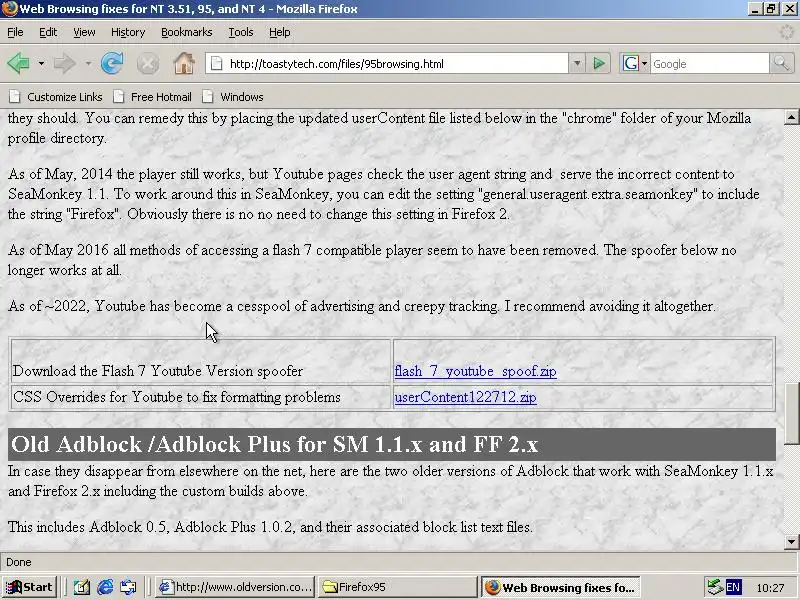This screenshot has width=800, height=600.
Task: Download userContent122712.zip
Action: coord(465,397)
